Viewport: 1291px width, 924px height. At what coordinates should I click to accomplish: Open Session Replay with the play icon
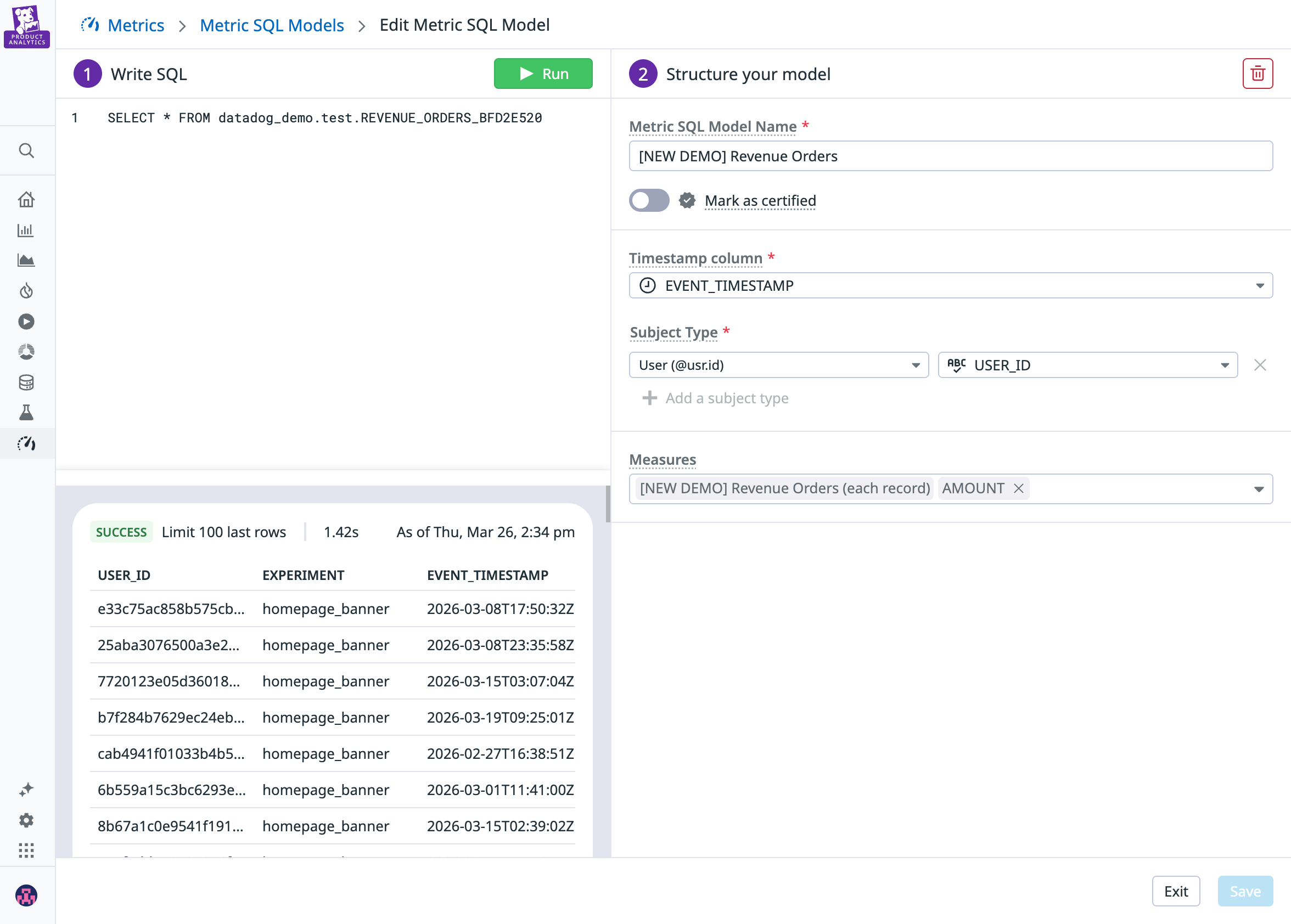click(x=27, y=322)
